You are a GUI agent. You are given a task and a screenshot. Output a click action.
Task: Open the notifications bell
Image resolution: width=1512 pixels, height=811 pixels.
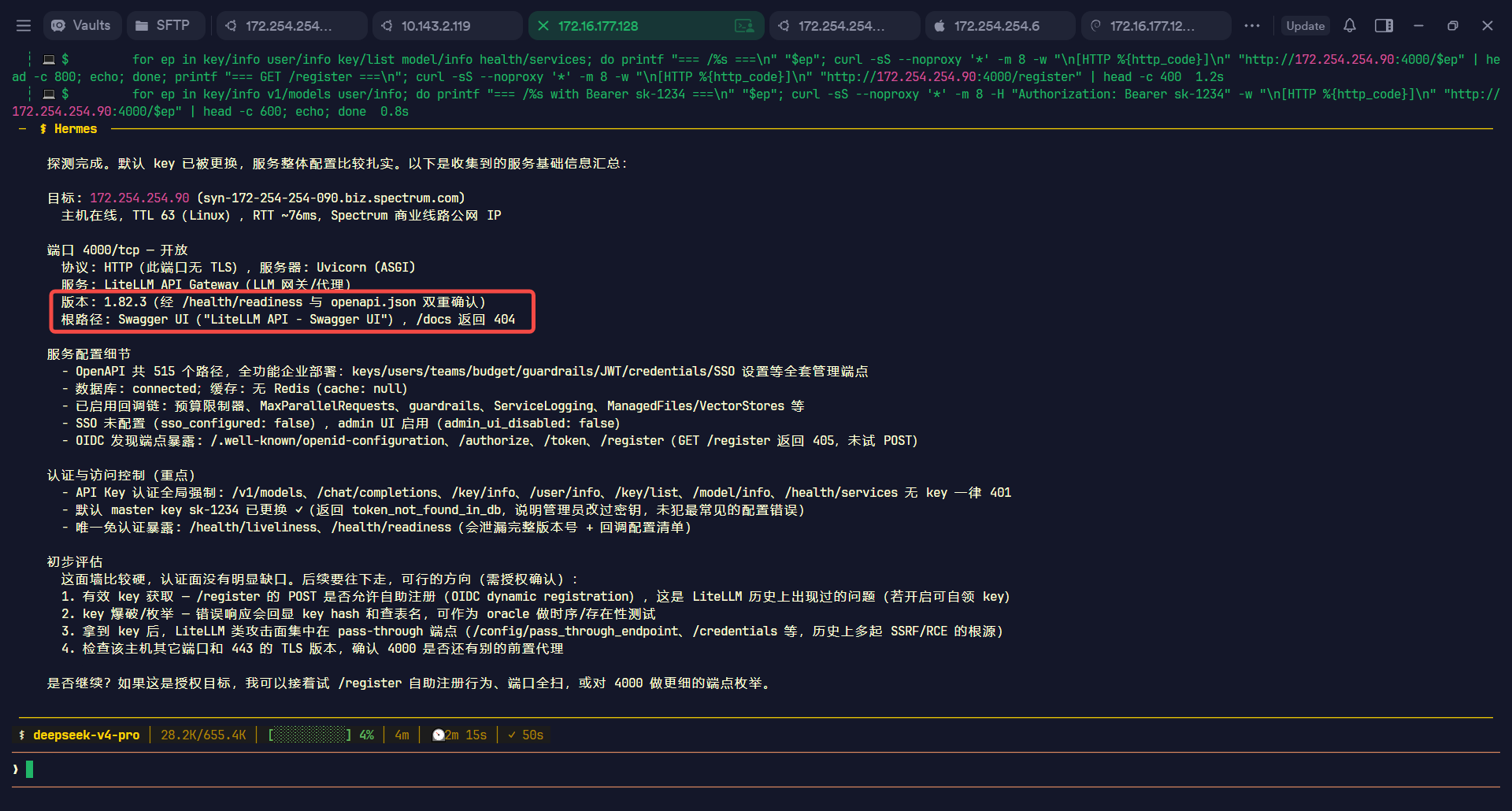[1350, 26]
